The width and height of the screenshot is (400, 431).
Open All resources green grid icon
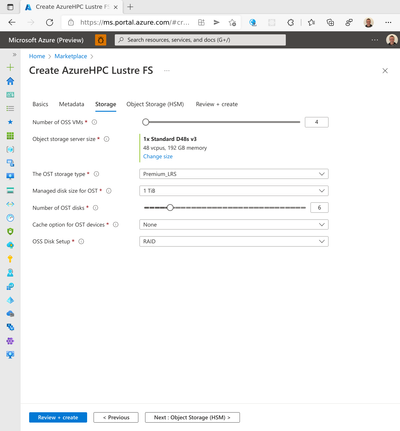10,136
